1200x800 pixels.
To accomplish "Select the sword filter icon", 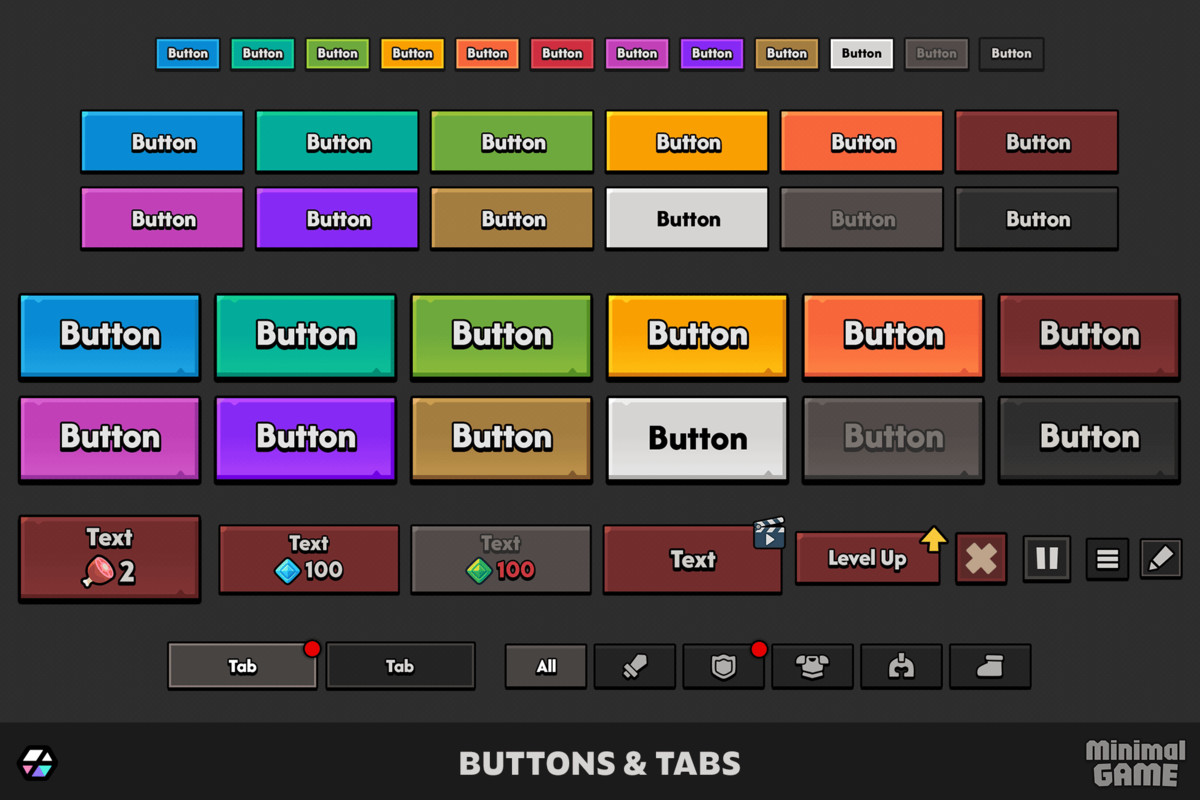I will point(634,666).
